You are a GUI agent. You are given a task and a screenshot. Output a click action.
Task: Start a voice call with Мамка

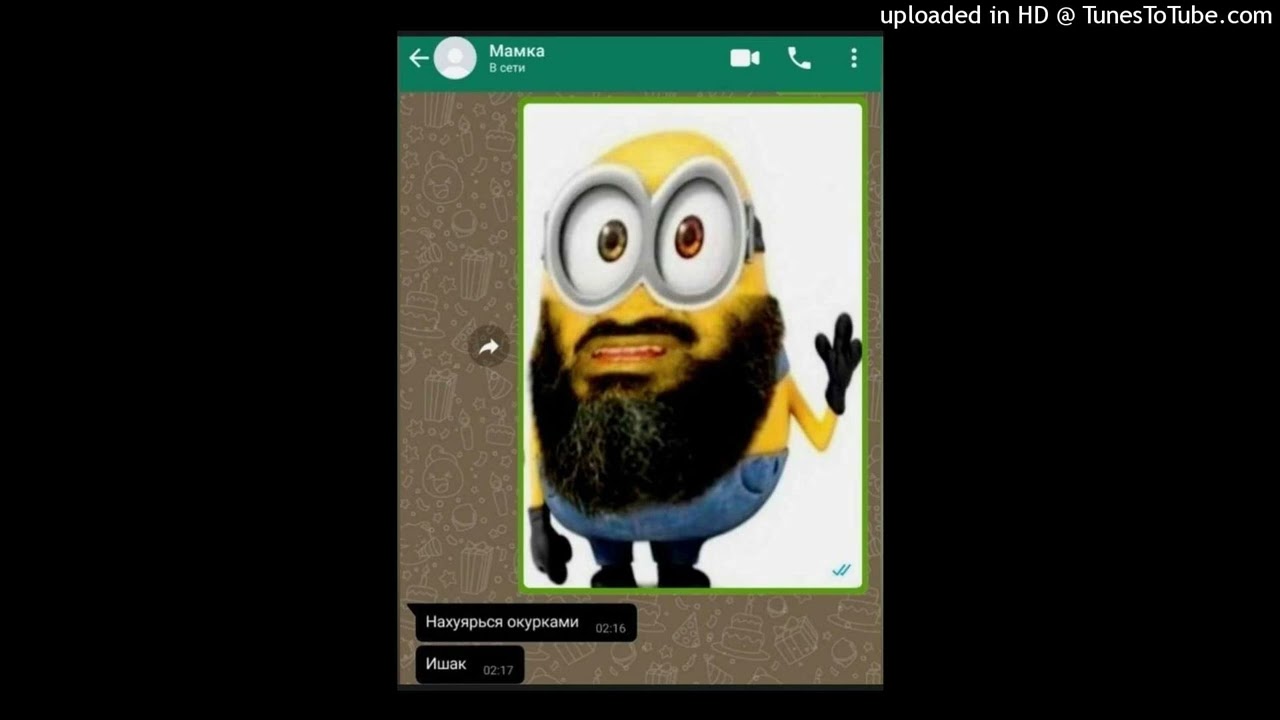799,58
